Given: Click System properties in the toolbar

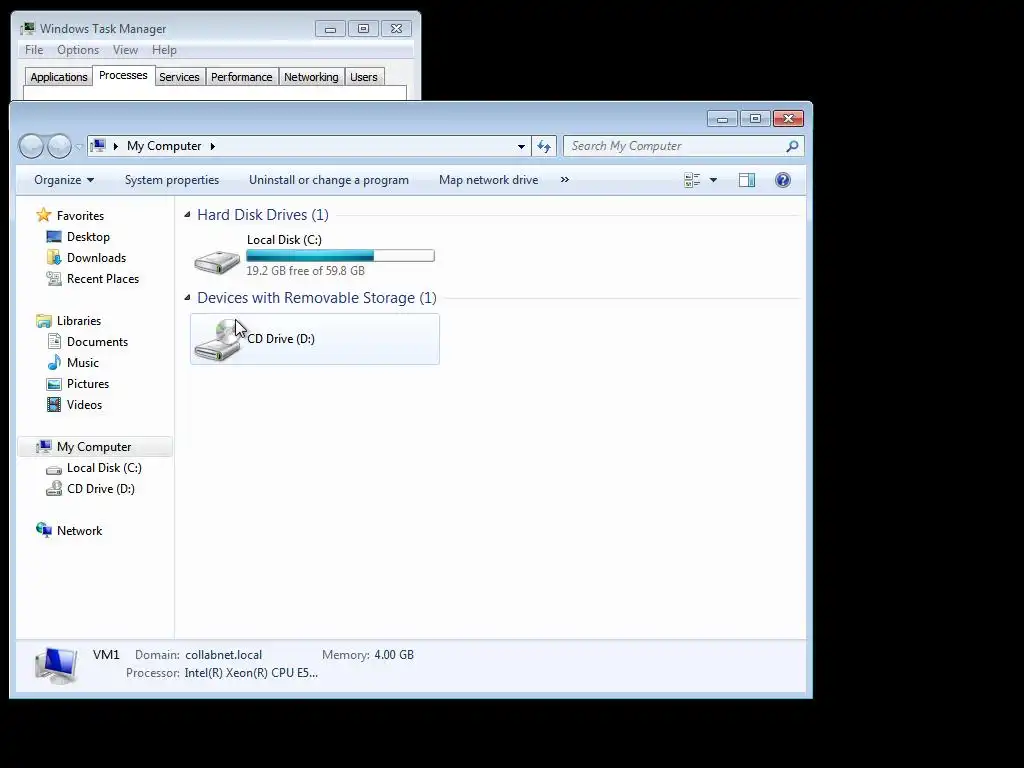Looking at the screenshot, I should coord(172,180).
